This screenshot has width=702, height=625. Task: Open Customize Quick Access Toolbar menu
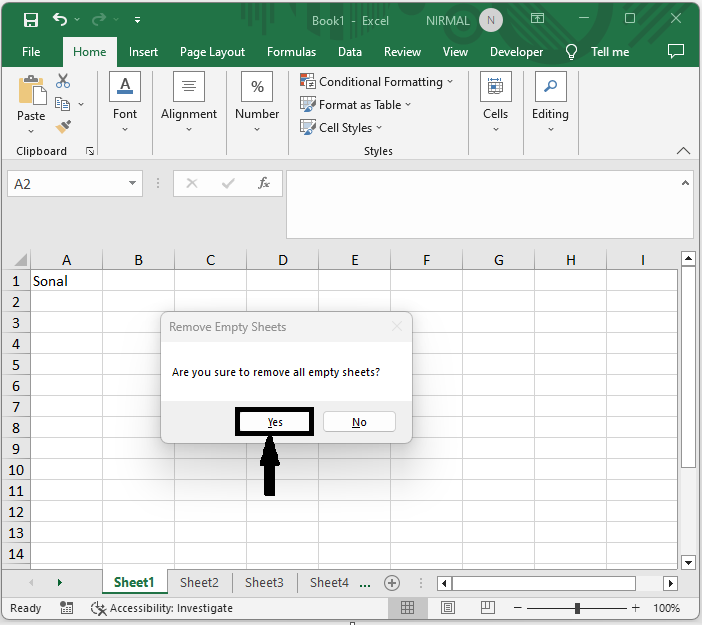[137, 20]
